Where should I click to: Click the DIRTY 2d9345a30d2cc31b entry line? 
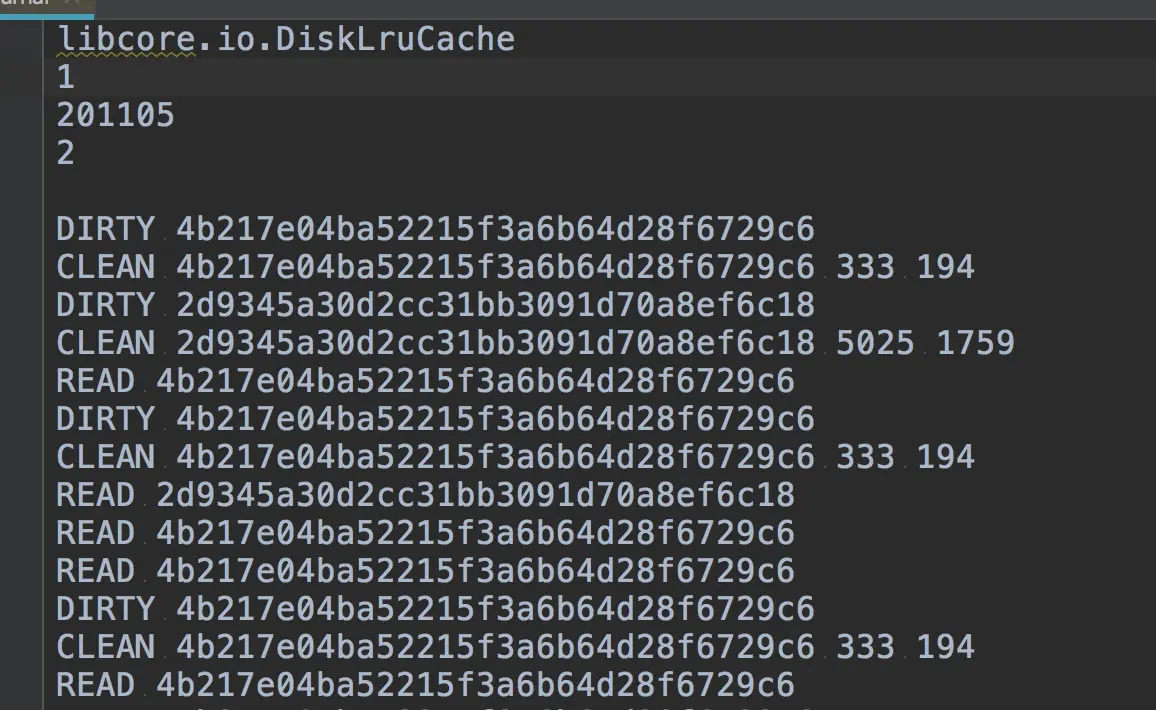(436, 305)
